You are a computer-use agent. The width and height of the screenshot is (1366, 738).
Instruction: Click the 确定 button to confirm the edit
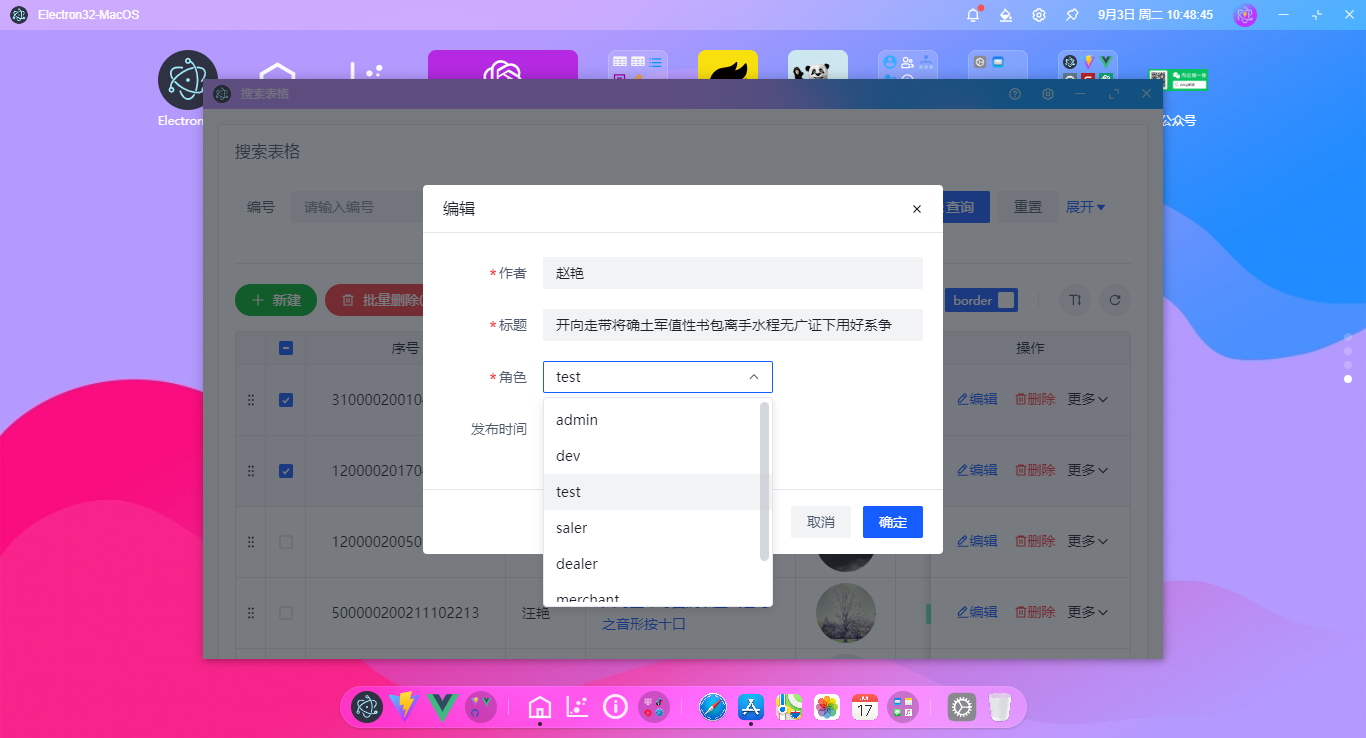(x=892, y=521)
